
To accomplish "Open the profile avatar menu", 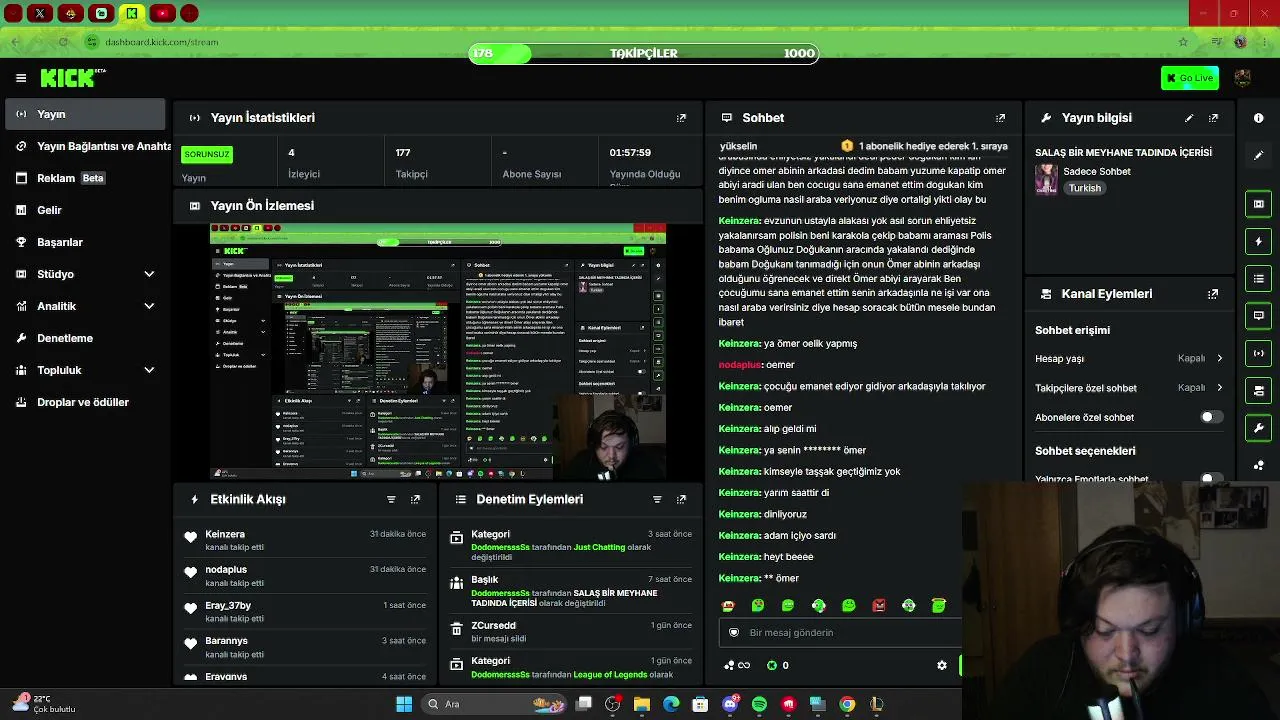I will pyautogui.click(x=1243, y=78).
